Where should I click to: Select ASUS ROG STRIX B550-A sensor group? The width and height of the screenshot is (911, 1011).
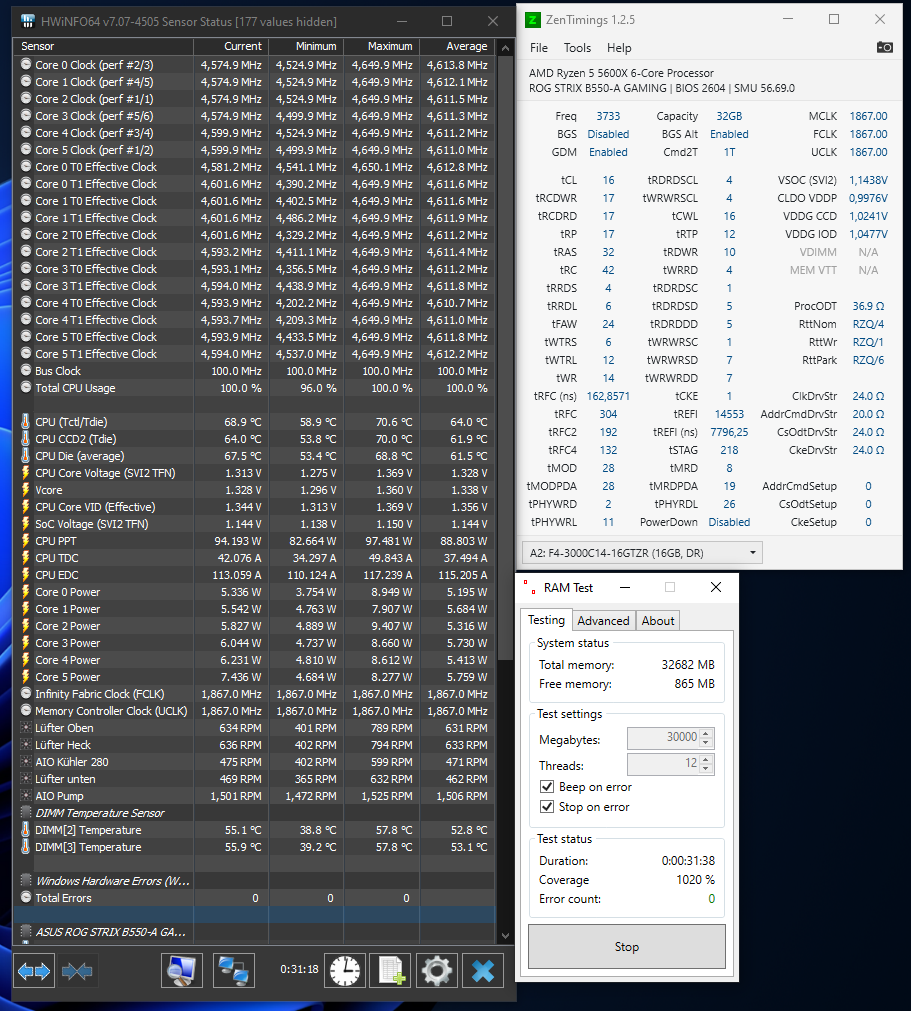[x=254, y=932]
